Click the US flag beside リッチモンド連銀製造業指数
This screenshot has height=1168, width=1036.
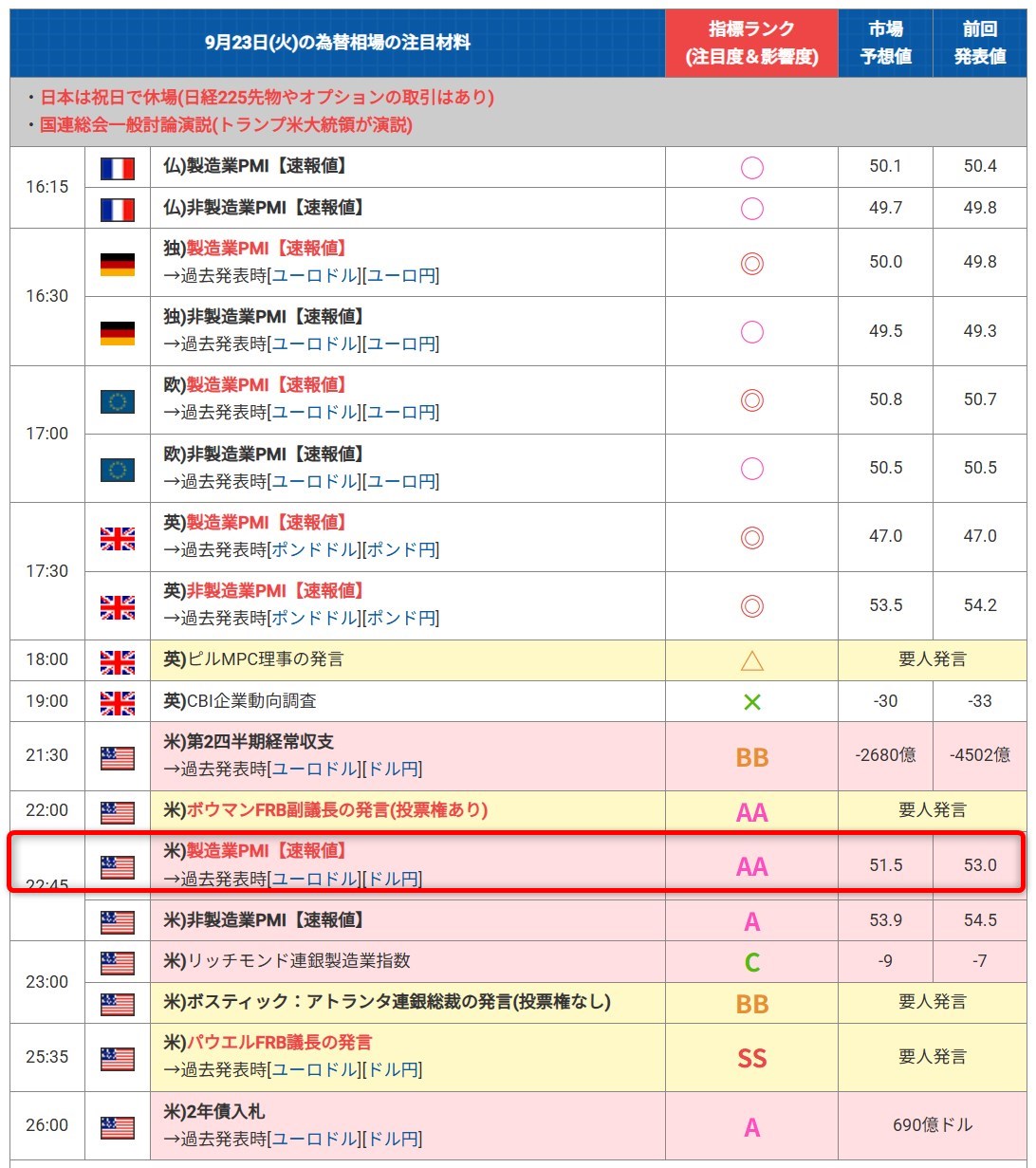coord(118,963)
